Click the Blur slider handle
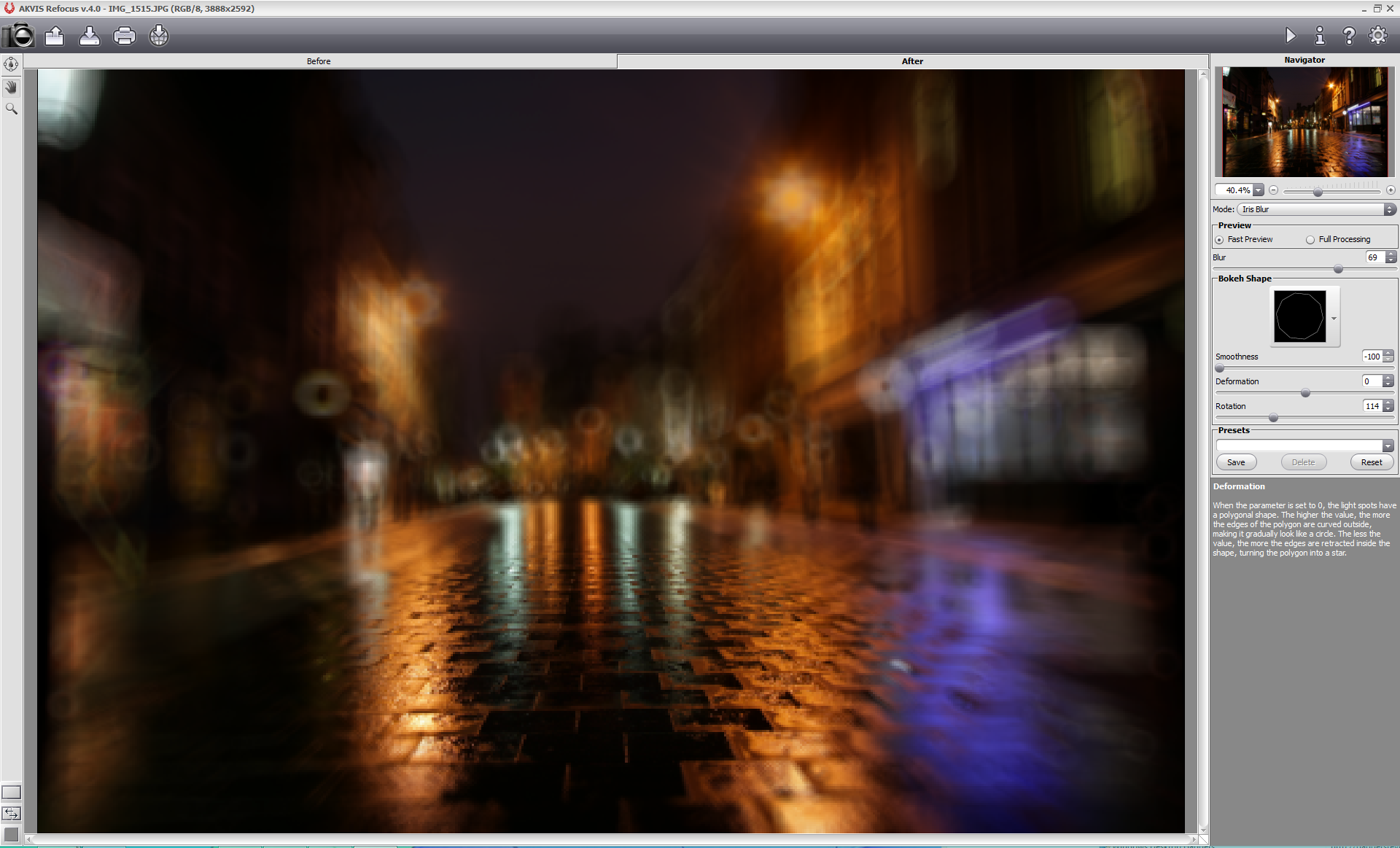The height and width of the screenshot is (848, 1400). 1338,270
